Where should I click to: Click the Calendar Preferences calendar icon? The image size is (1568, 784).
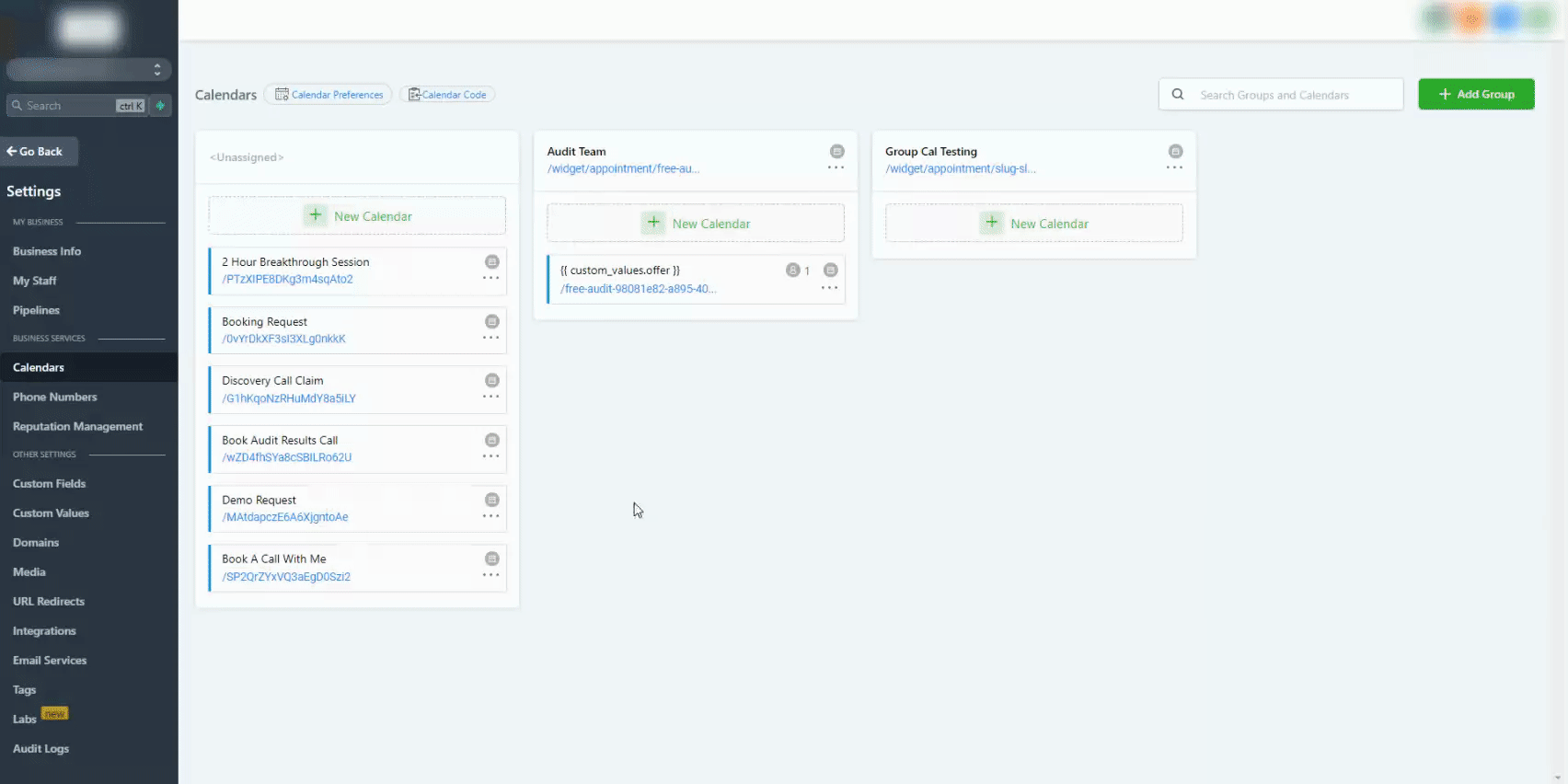282,94
